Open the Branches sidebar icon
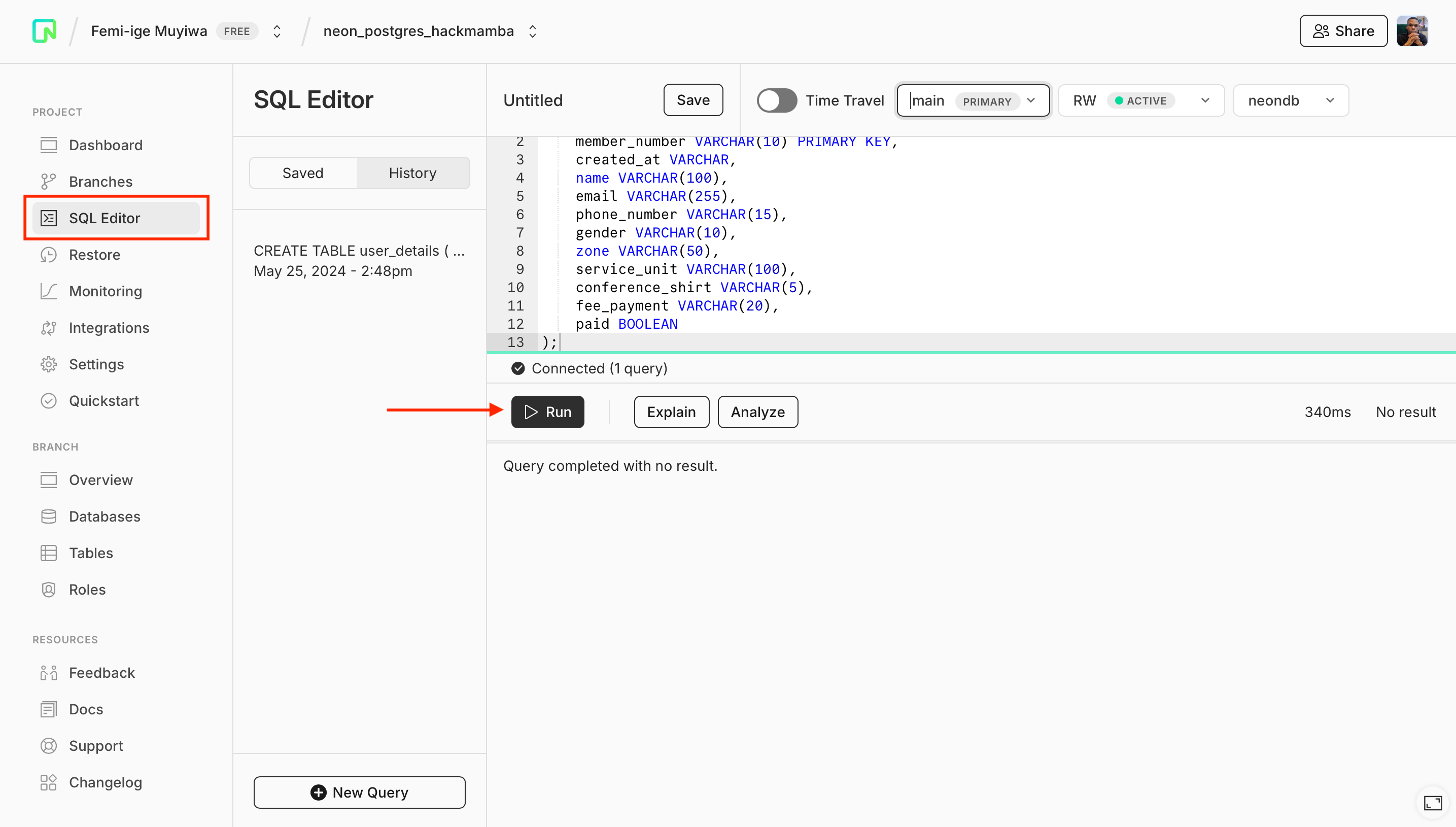Image resolution: width=1456 pixels, height=827 pixels. coord(48,181)
